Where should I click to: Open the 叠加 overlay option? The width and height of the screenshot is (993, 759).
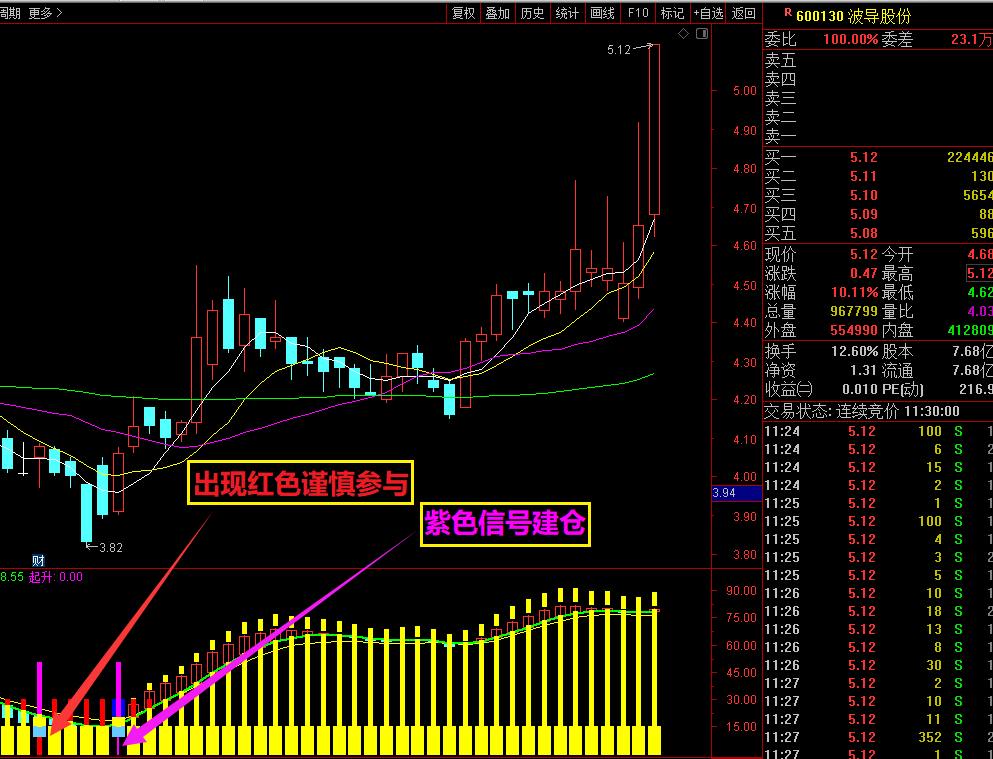coord(498,13)
